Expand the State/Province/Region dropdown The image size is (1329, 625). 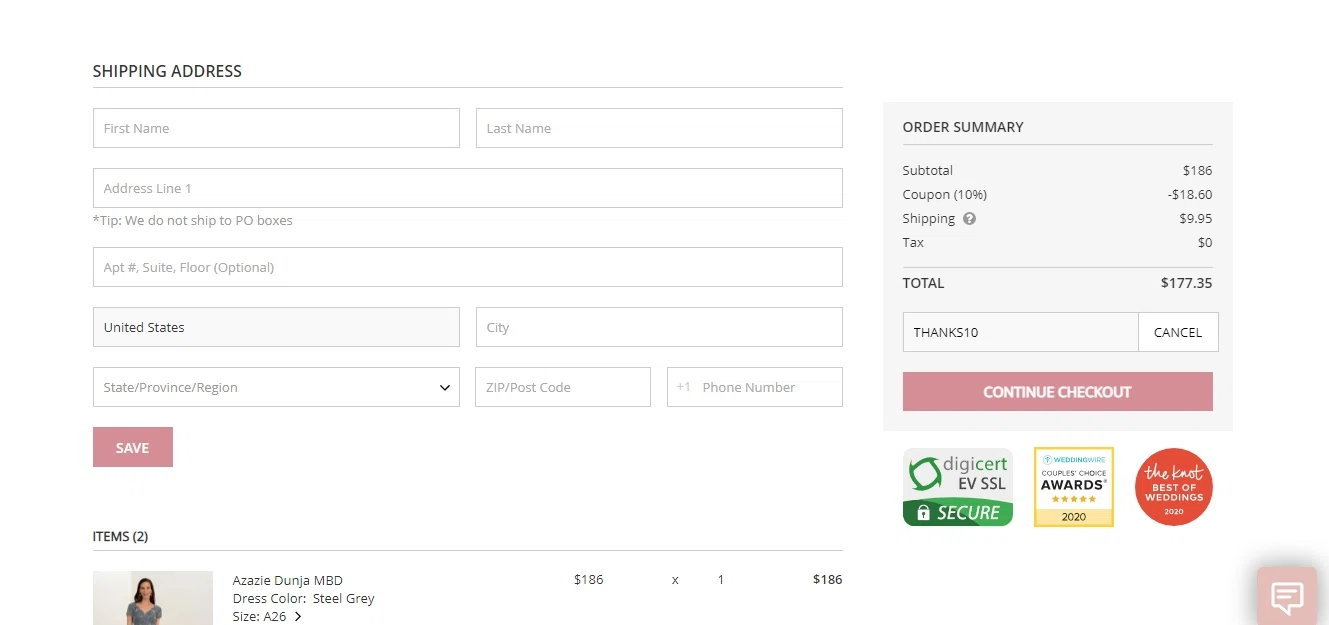coord(276,387)
